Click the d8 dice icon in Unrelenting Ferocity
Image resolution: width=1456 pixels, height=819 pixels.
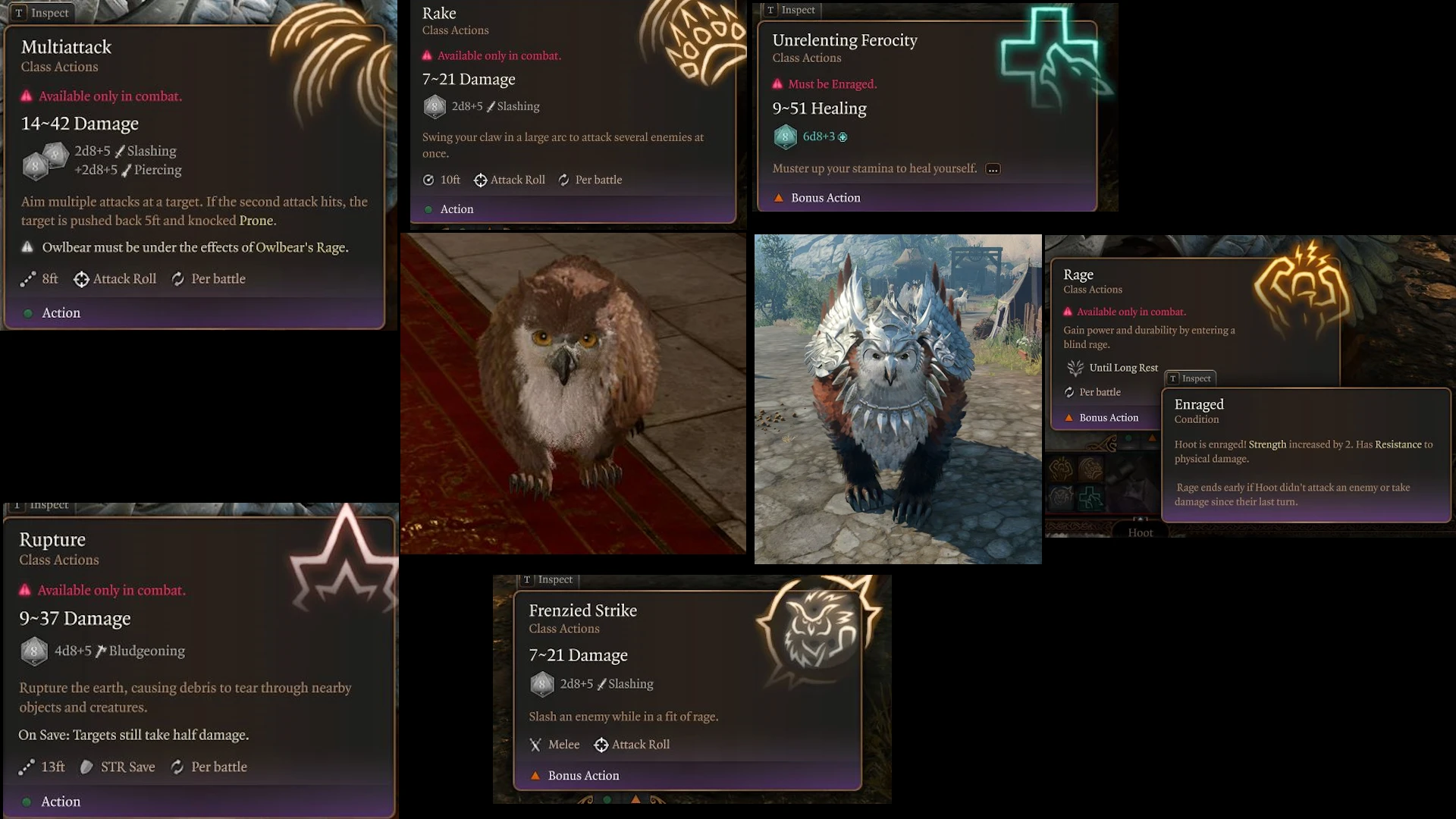(785, 136)
